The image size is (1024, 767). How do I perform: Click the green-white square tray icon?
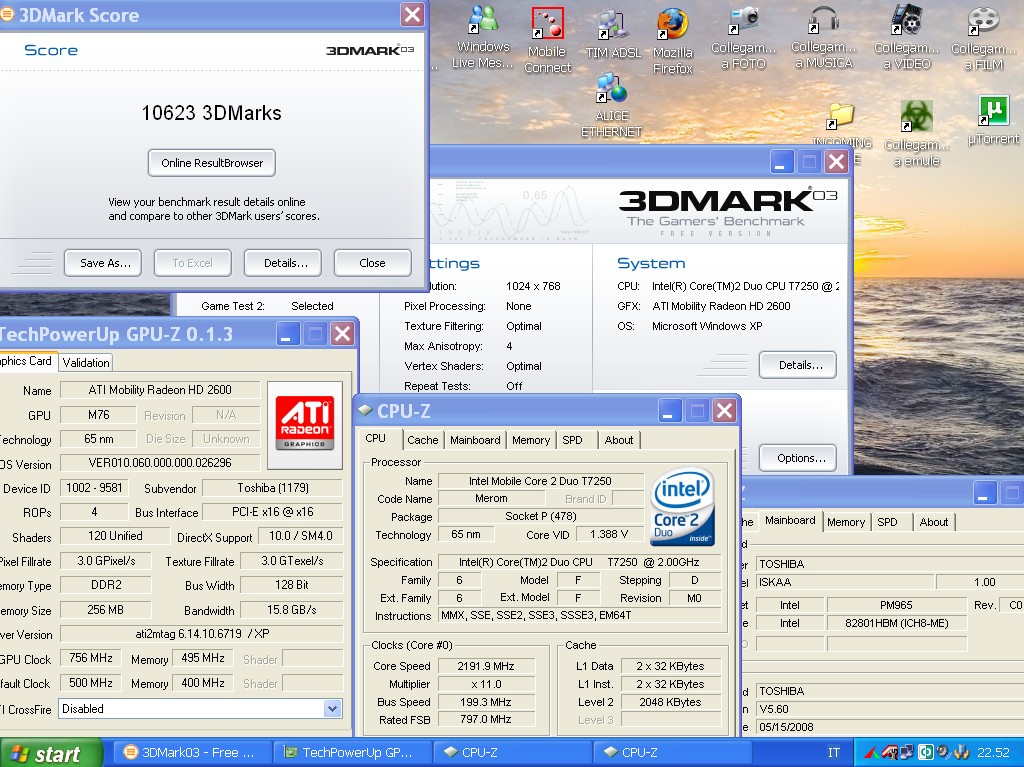coord(925,753)
